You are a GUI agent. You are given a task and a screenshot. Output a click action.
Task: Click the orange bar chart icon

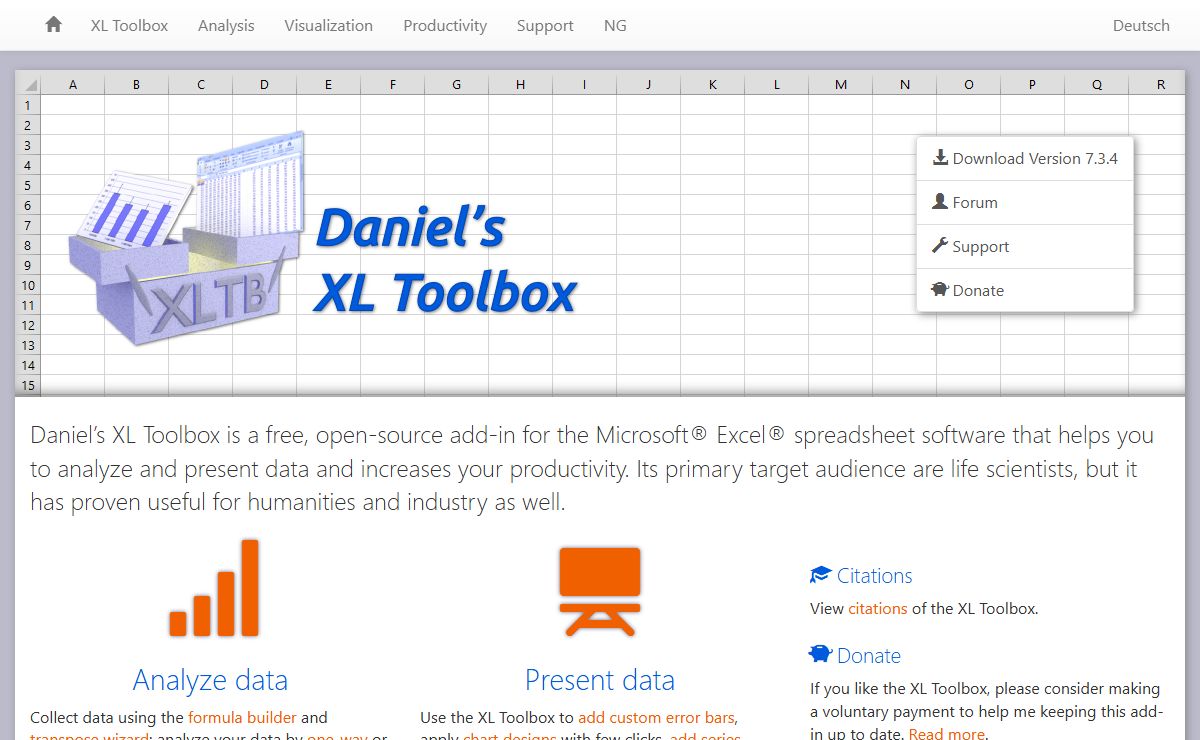pyautogui.click(x=214, y=588)
